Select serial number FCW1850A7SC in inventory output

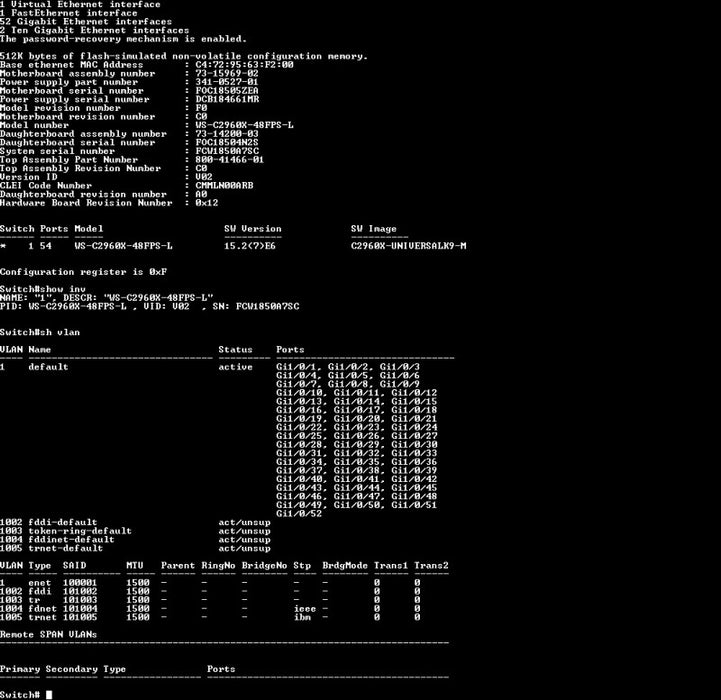267,306
